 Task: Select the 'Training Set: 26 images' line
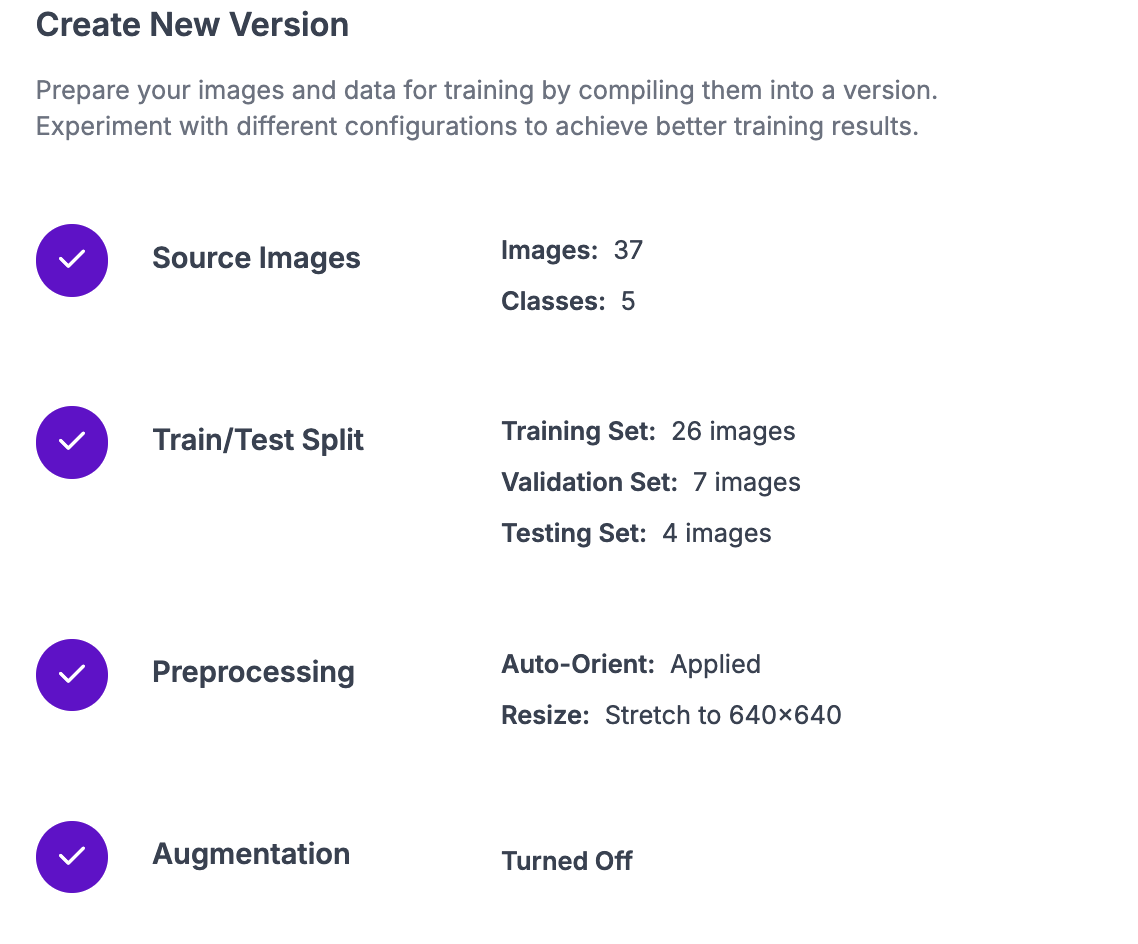648,432
